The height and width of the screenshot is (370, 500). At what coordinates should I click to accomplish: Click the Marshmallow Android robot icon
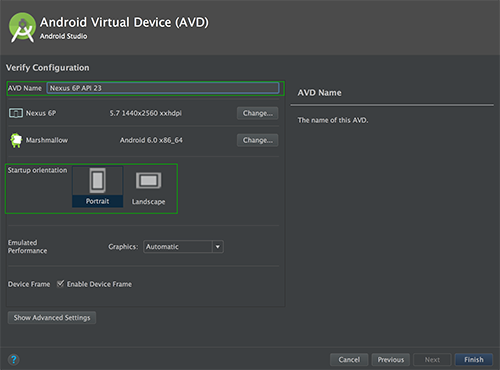(16, 140)
